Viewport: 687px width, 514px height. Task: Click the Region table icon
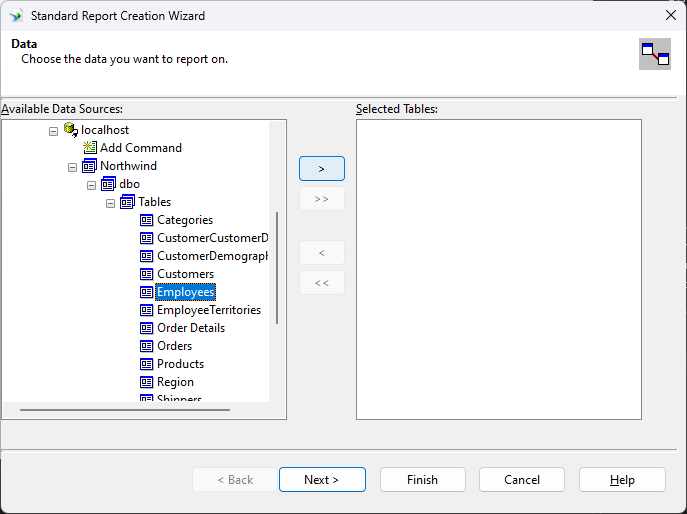(147, 382)
